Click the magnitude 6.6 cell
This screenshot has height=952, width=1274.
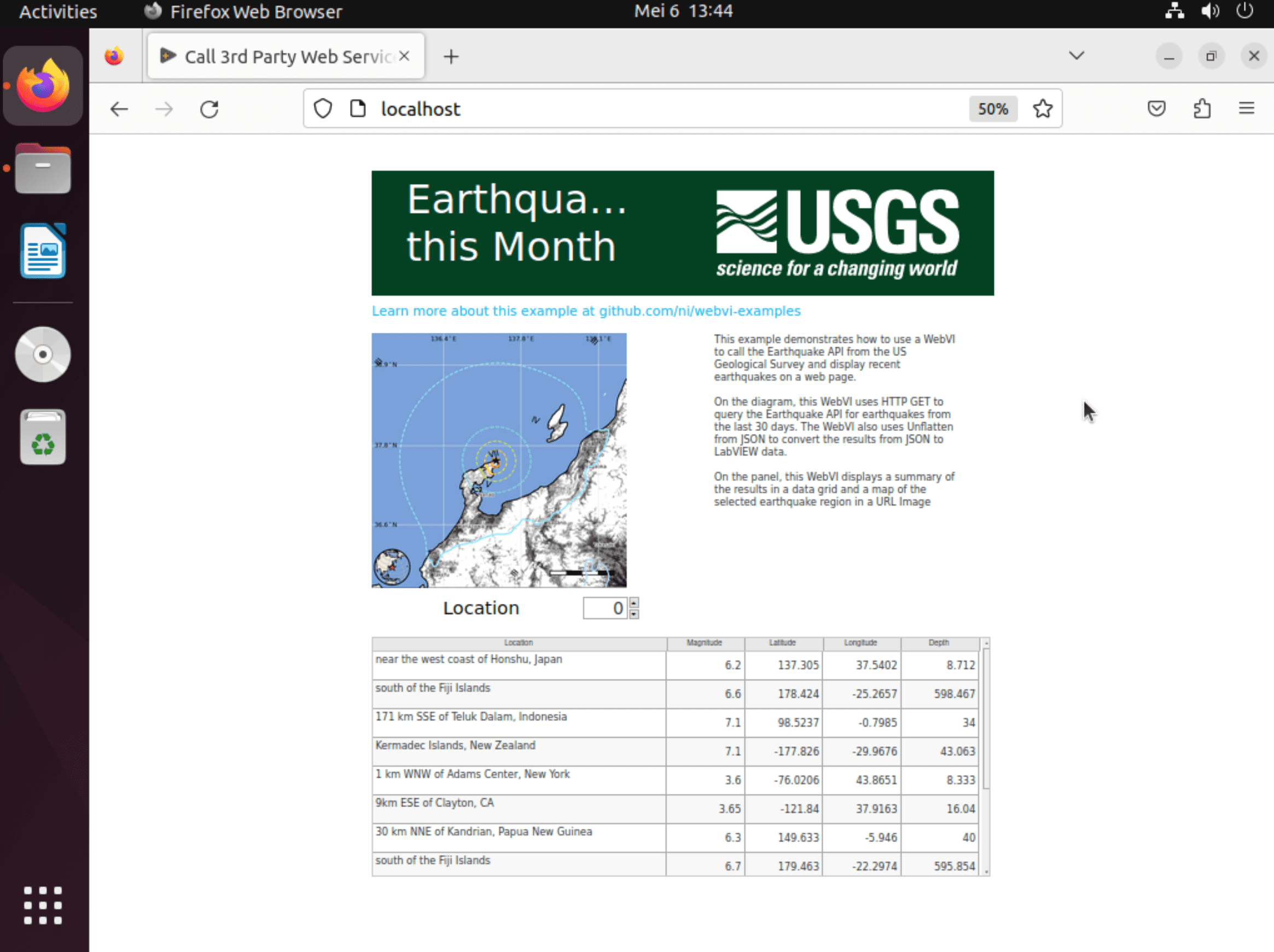click(x=705, y=693)
